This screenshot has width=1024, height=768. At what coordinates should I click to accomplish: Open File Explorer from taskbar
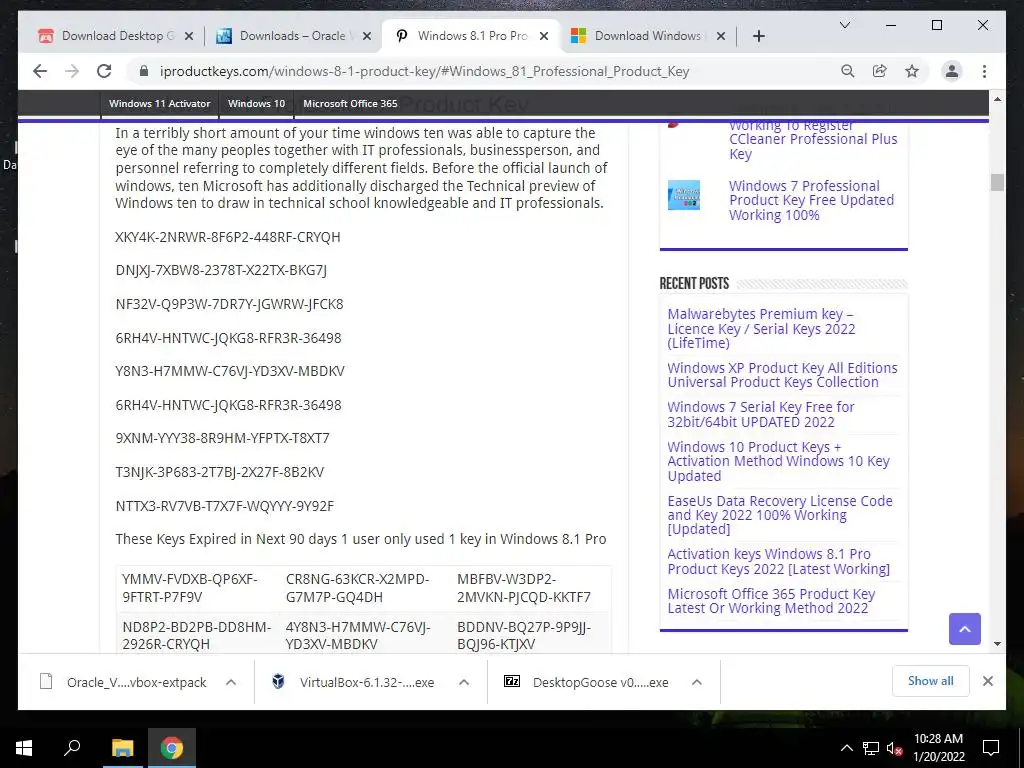(122, 748)
